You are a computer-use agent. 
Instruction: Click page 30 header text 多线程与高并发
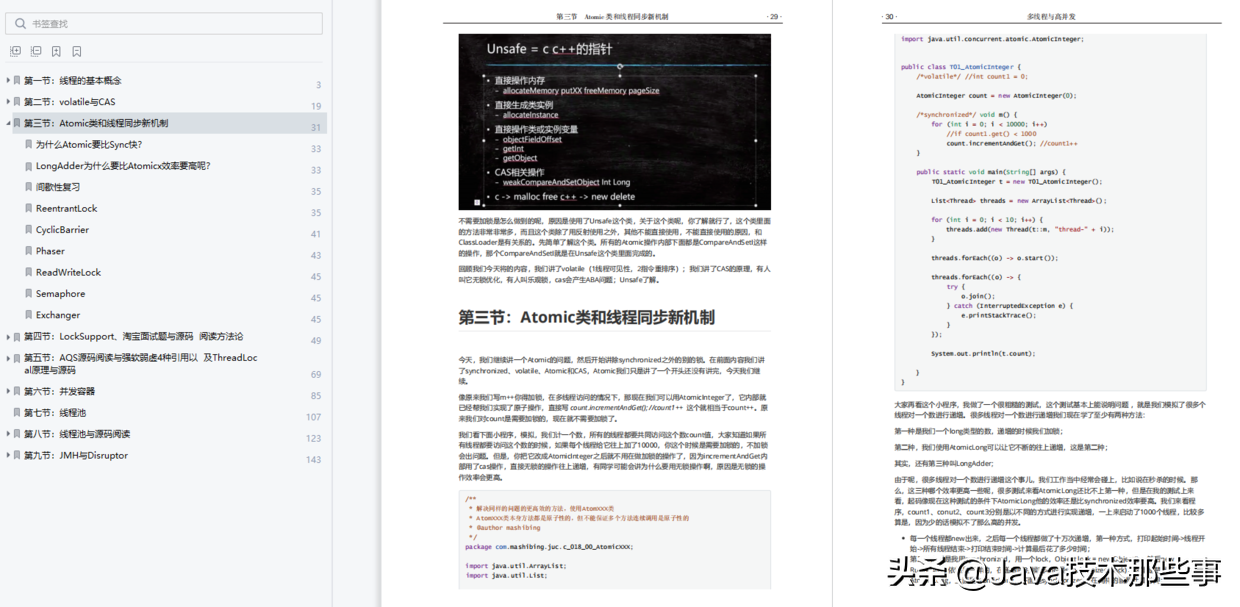click(1050, 17)
